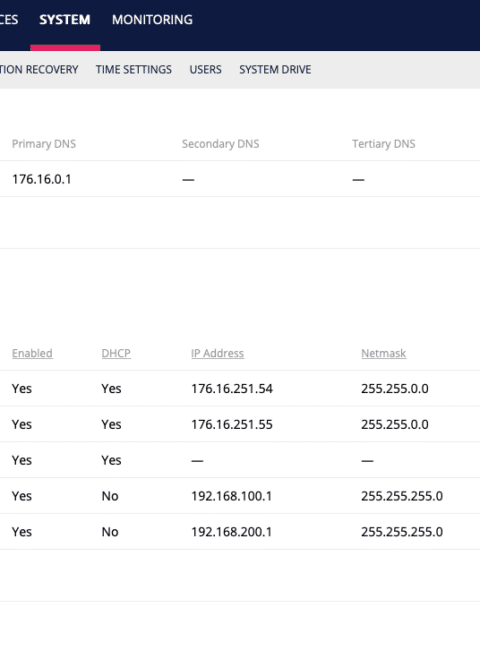Select the row with IP 176.16.251.55
The height and width of the screenshot is (650, 480).
click(x=240, y=424)
